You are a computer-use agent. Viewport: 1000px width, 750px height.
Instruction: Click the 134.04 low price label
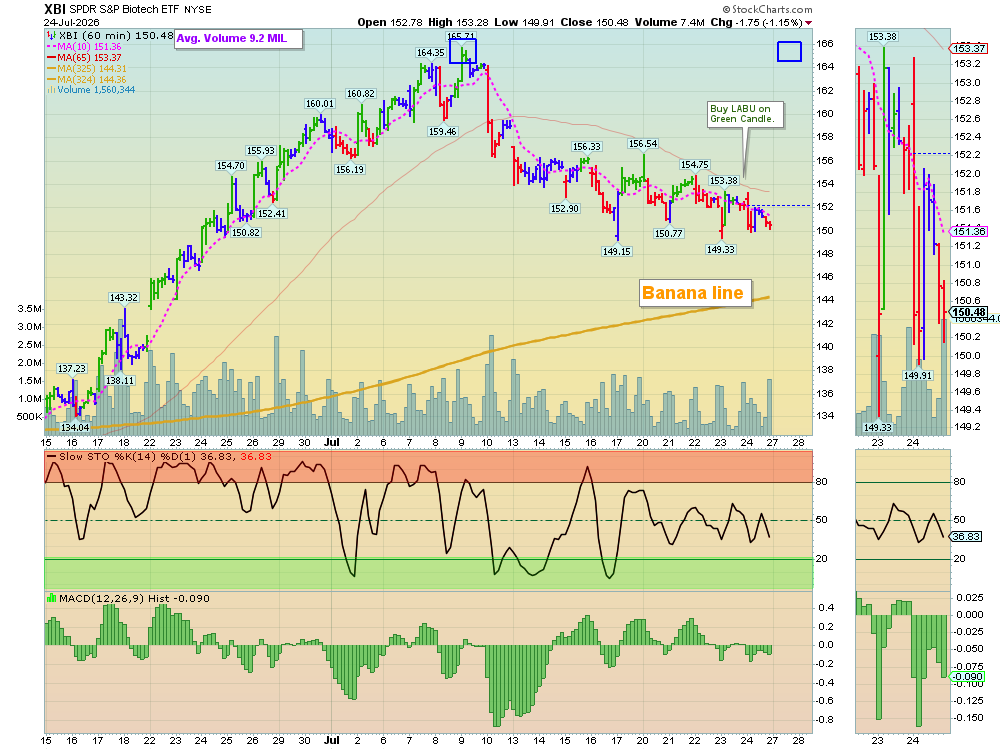(75, 427)
